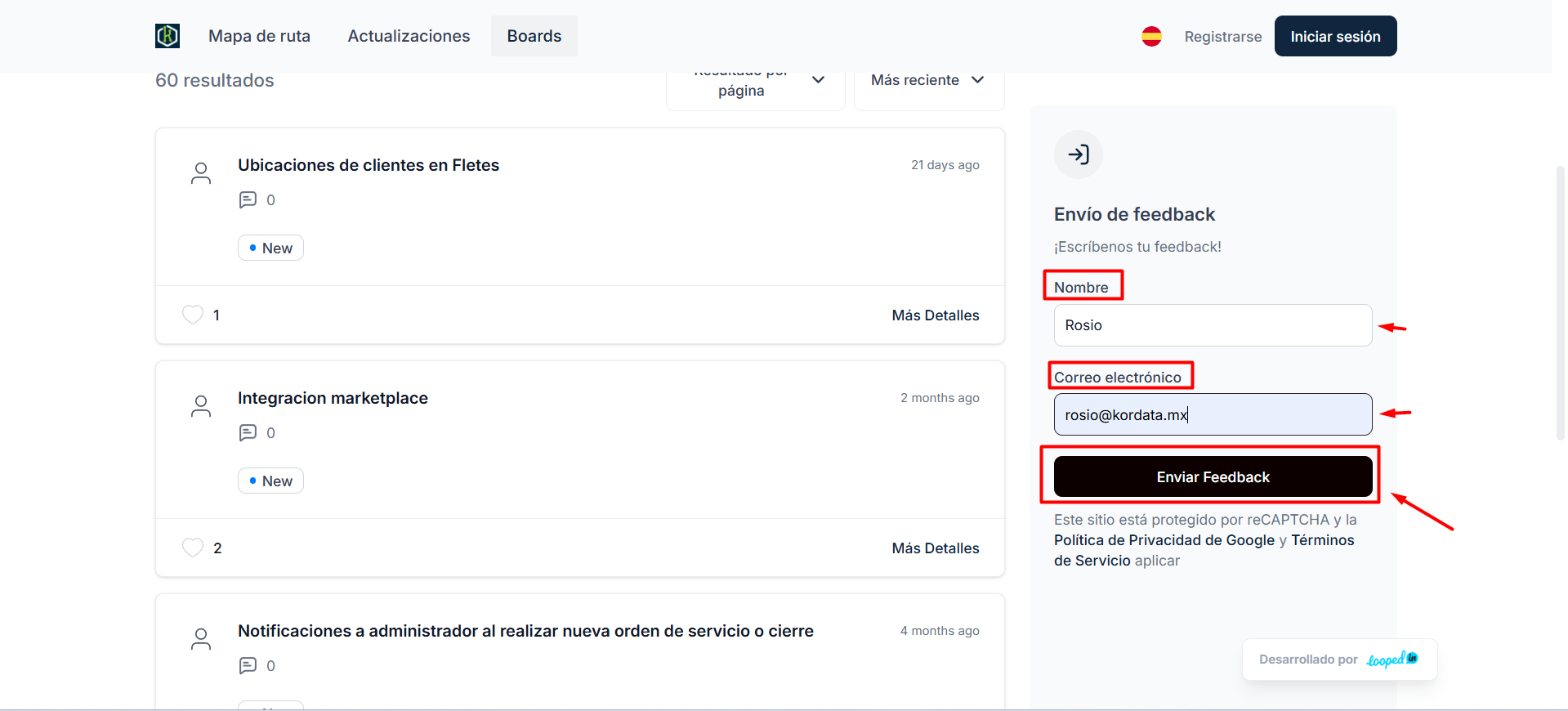Open the Mapa de ruta tab
Screen dimensions: 1568x711
coord(259,36)
